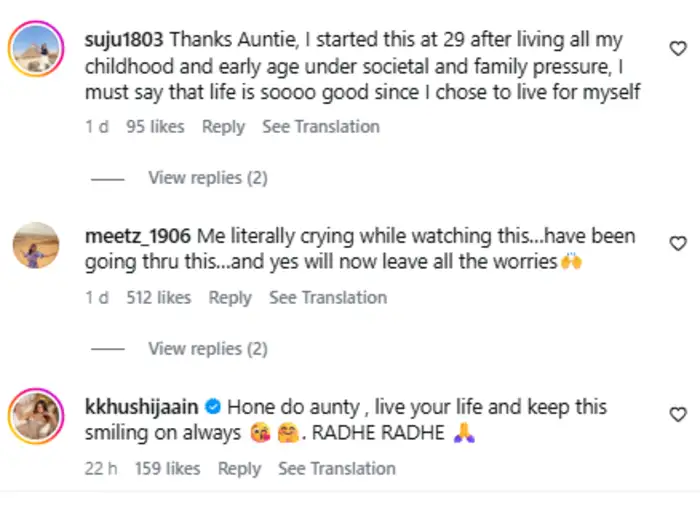Click kkhushijaain's verified badge icon
The width and height of the screenshot is (700, 505).
point(212,408)
